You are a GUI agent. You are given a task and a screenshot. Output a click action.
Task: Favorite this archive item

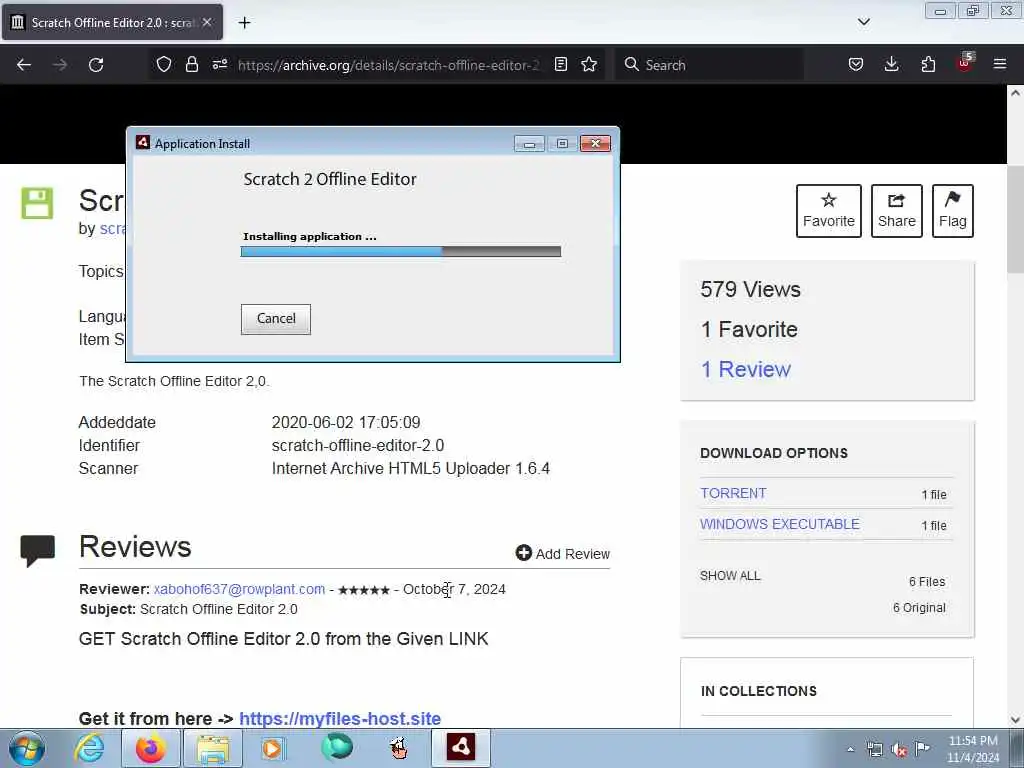coord(829,211)
